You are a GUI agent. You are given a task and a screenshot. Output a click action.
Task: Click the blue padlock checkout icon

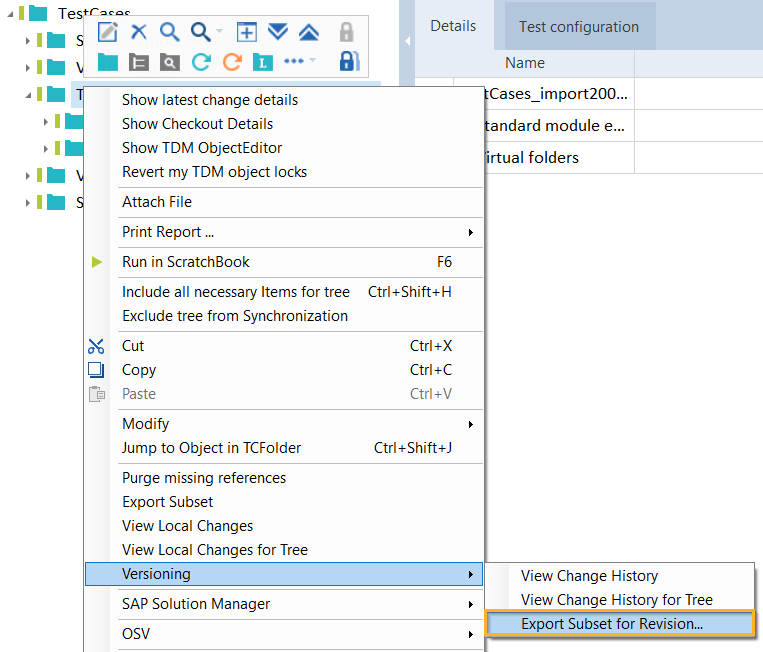348,62
